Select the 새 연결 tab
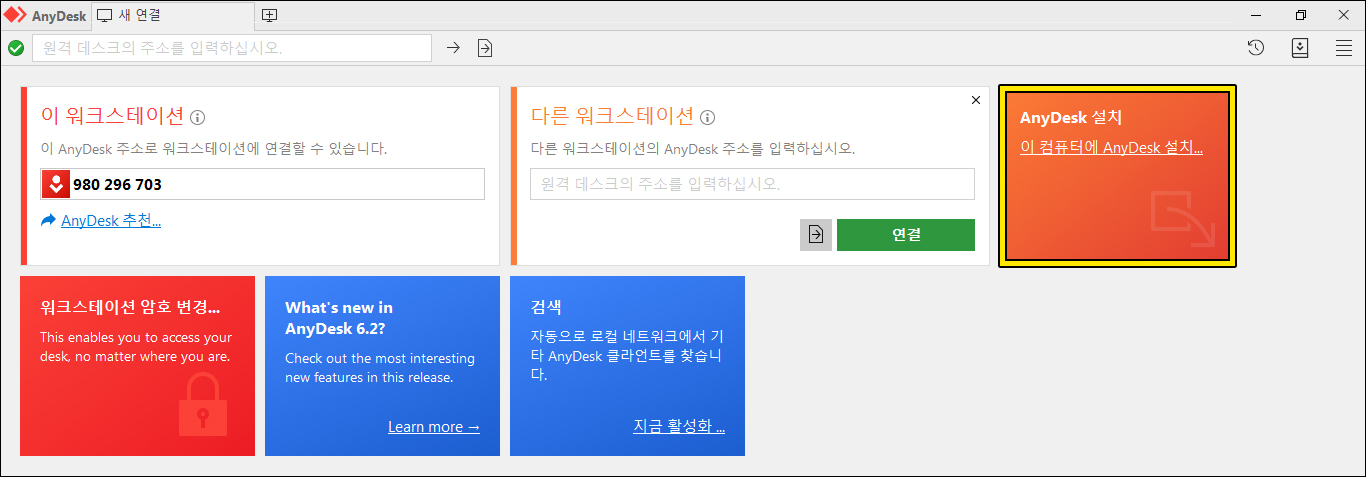Screen dimensions: 1366x477 click(x=173, y=15)
